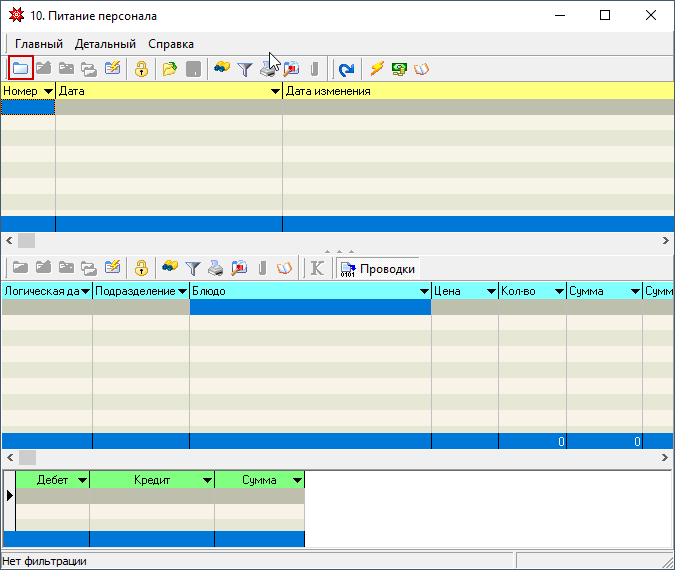Image resolution: width=675 pixels, height=570 pixels.
Task: Expand the Блюдо column filter dropdown
Action: pos(423,291)
